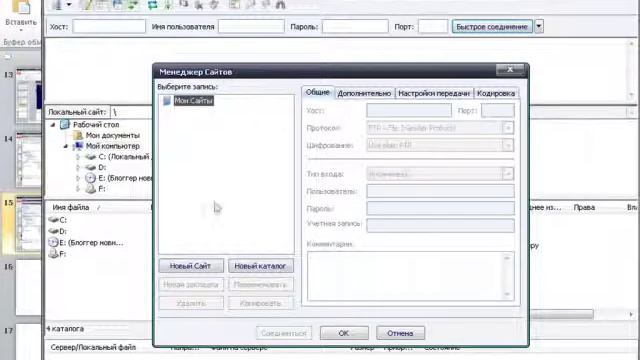Click the Соединиться button
640x360 pixels.
(x=284, y=333)
